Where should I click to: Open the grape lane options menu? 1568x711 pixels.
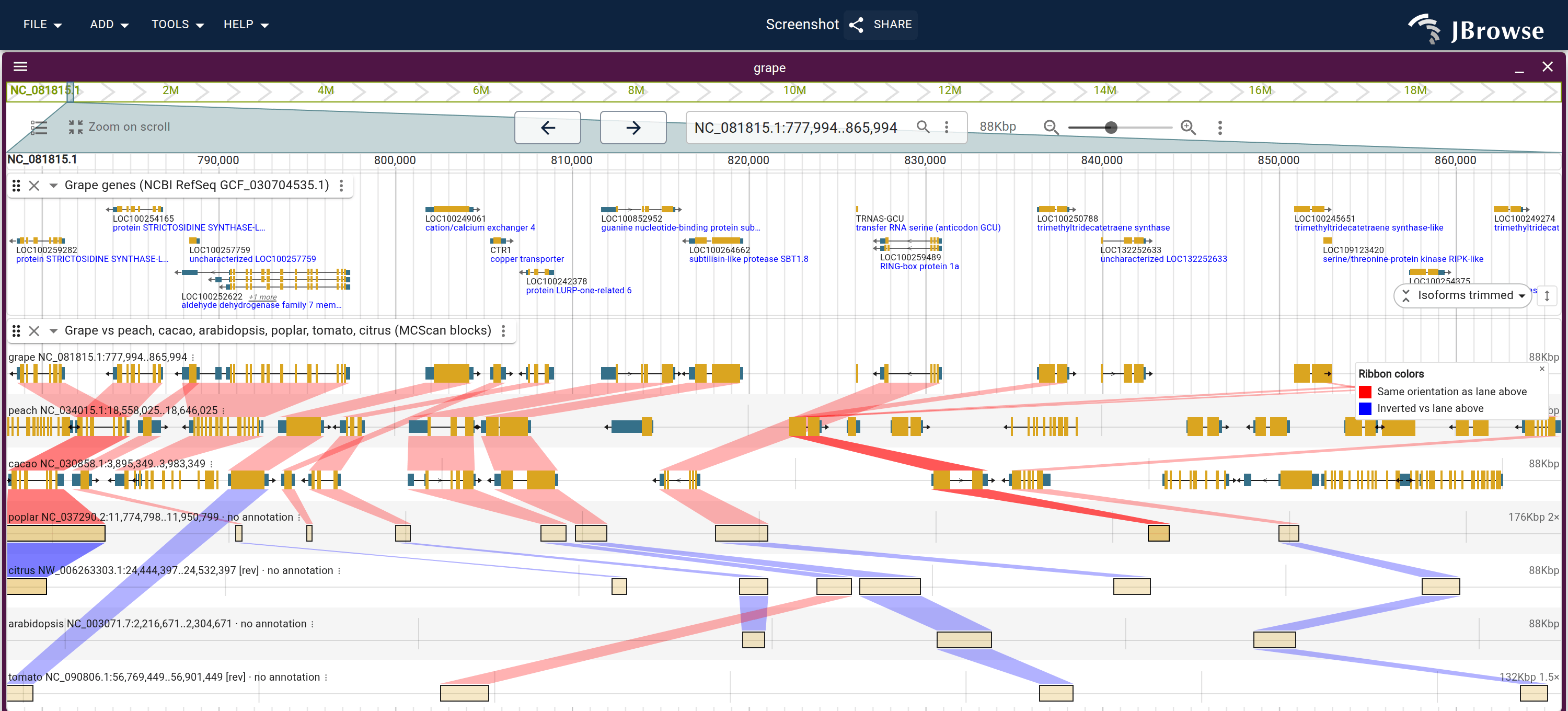[x=193, y=357]
